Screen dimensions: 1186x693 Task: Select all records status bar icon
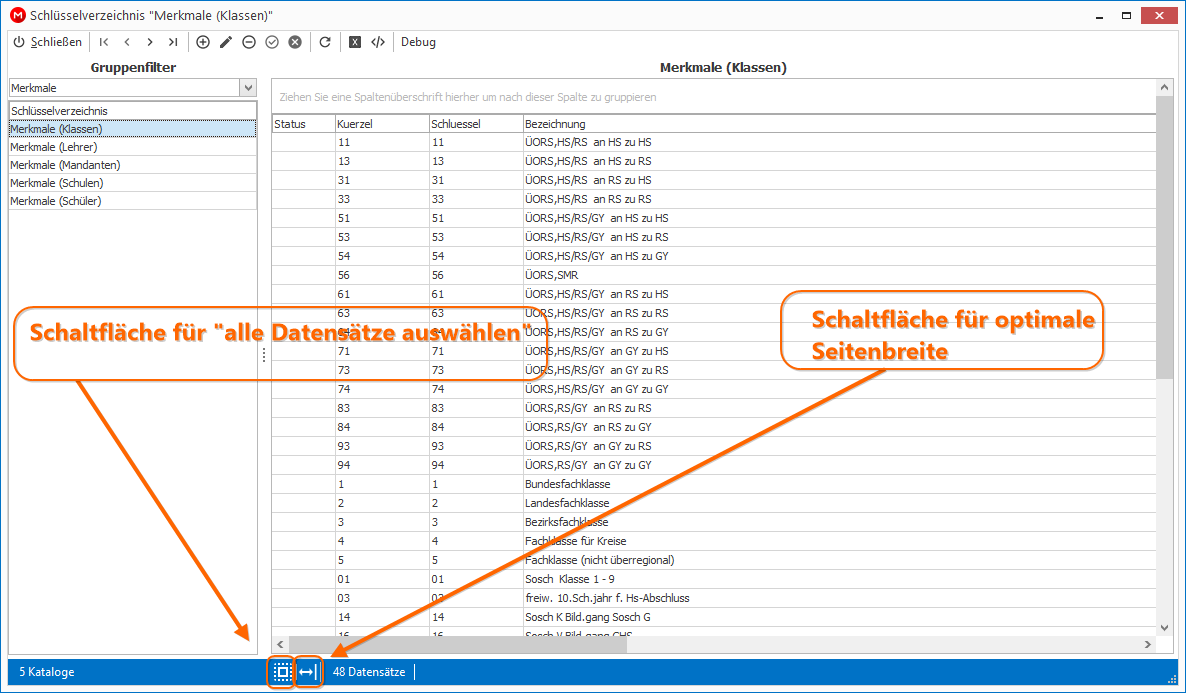click(282, 672)
